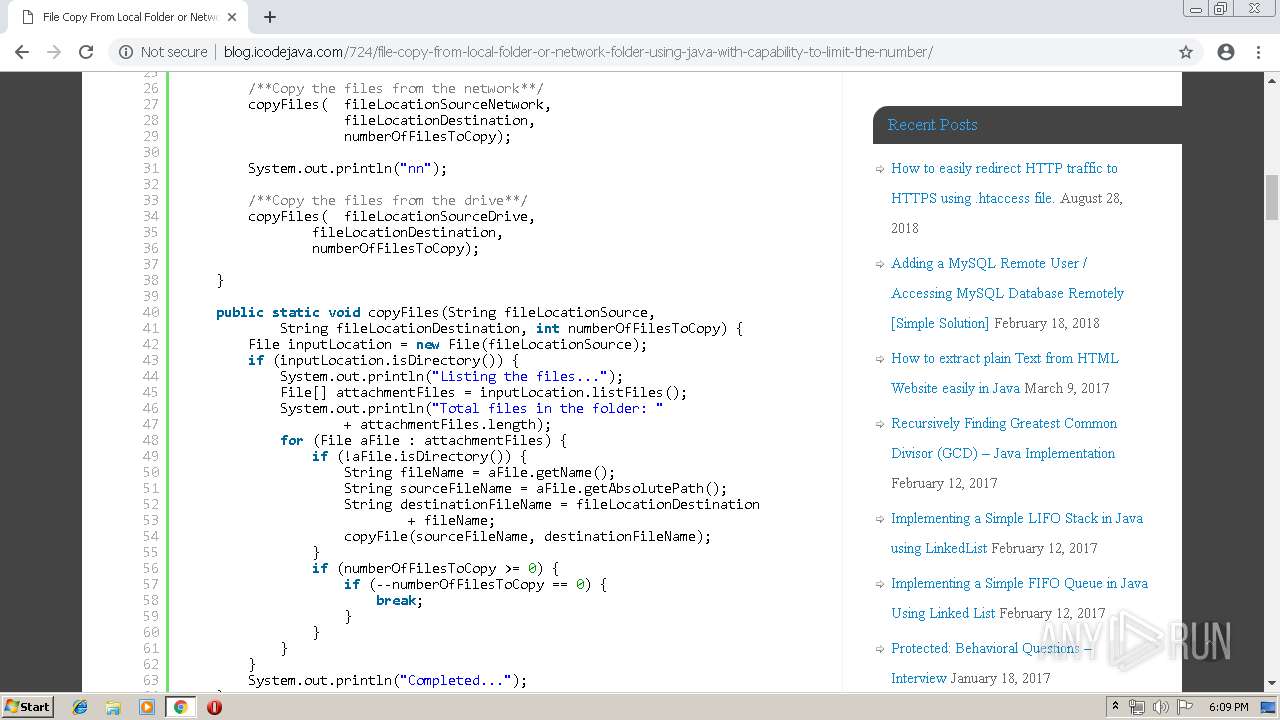Click the clock showing 6:09 PM

pyautogui.click(x=1228, y=707)
